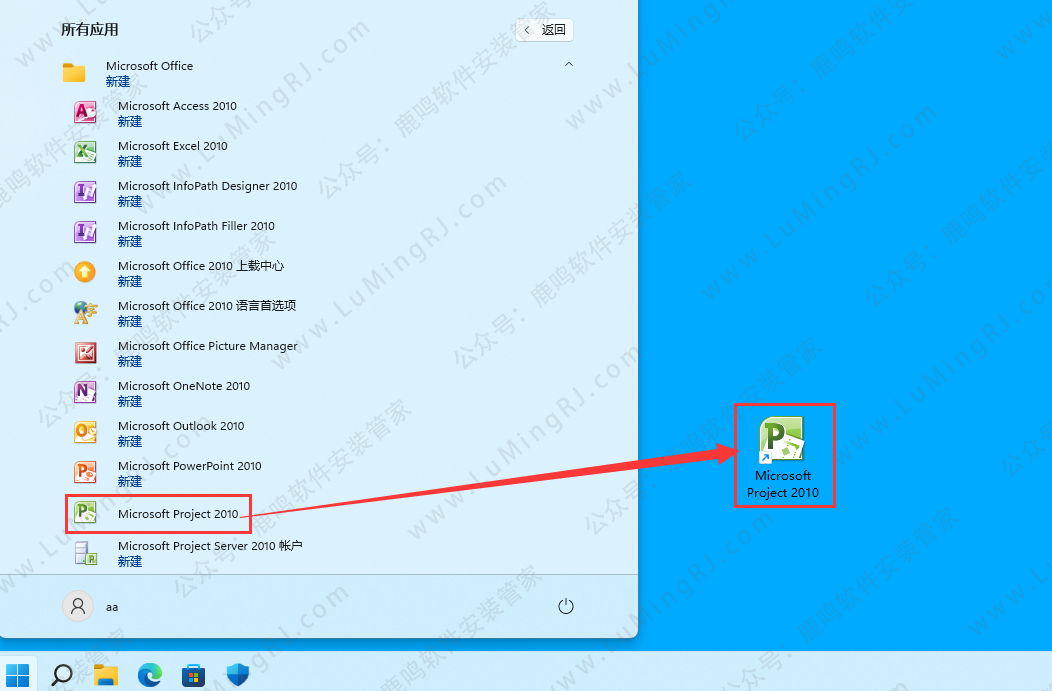Click the Microsoft OneNote 2010 label
The width and height of the screenshot is (1052, 691).
(x=184, y=386)
